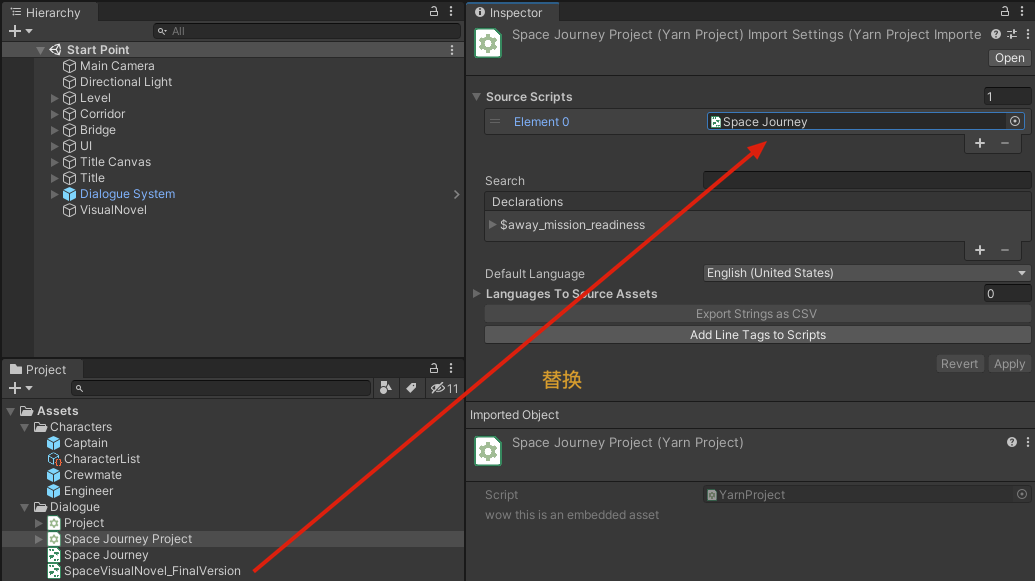
Task: Click Add Line Tags to Scripts
Action: 758,335
